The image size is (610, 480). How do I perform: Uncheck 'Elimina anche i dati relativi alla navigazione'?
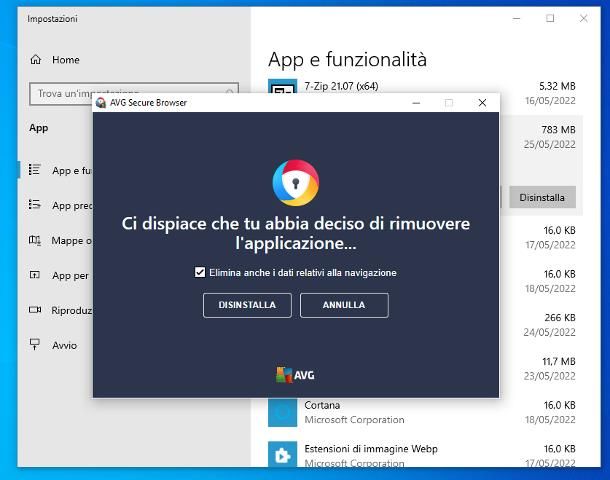click(x=200, y=272)
